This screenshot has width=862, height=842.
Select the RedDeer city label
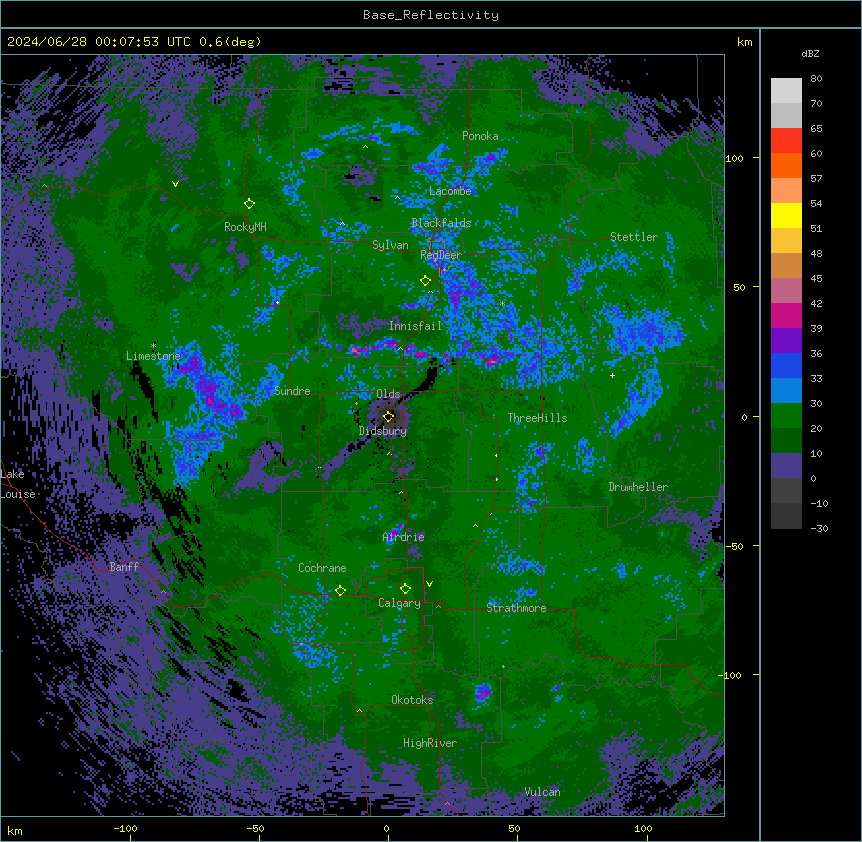(x=440, y=255)
